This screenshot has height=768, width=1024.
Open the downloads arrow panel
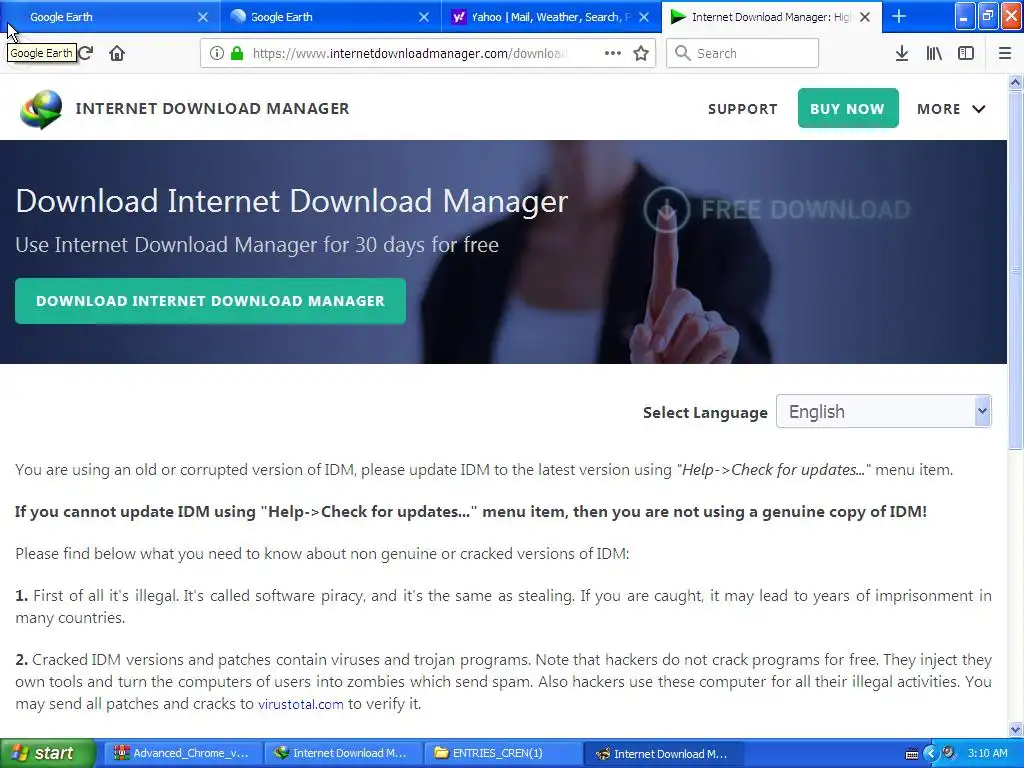tap(902, 53)
